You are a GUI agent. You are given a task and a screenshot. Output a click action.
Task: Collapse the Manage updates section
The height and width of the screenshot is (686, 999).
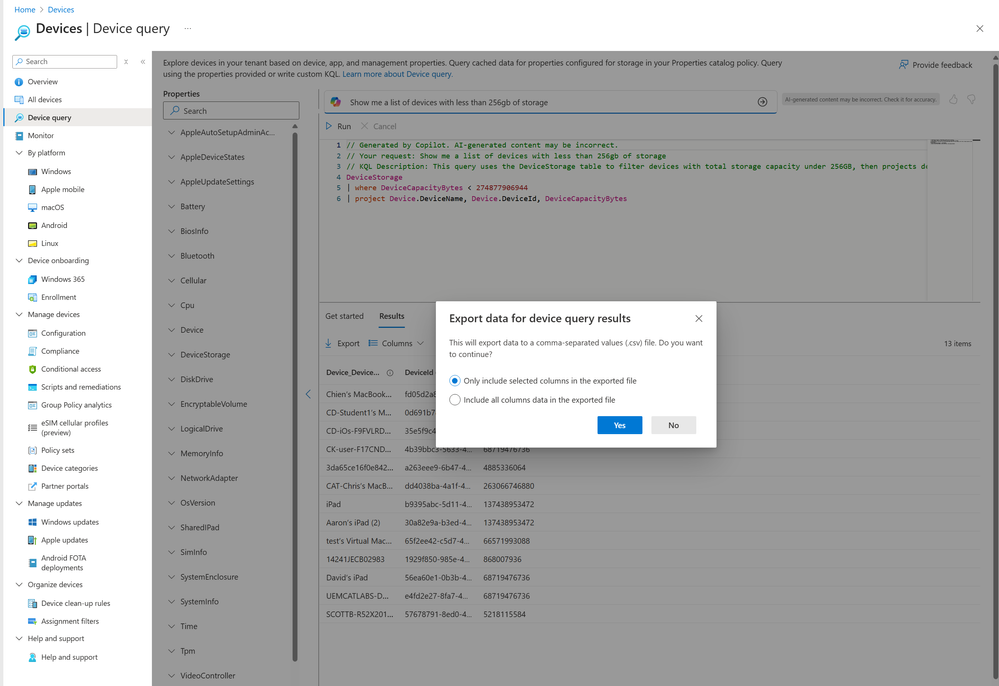tap(19, 503)
